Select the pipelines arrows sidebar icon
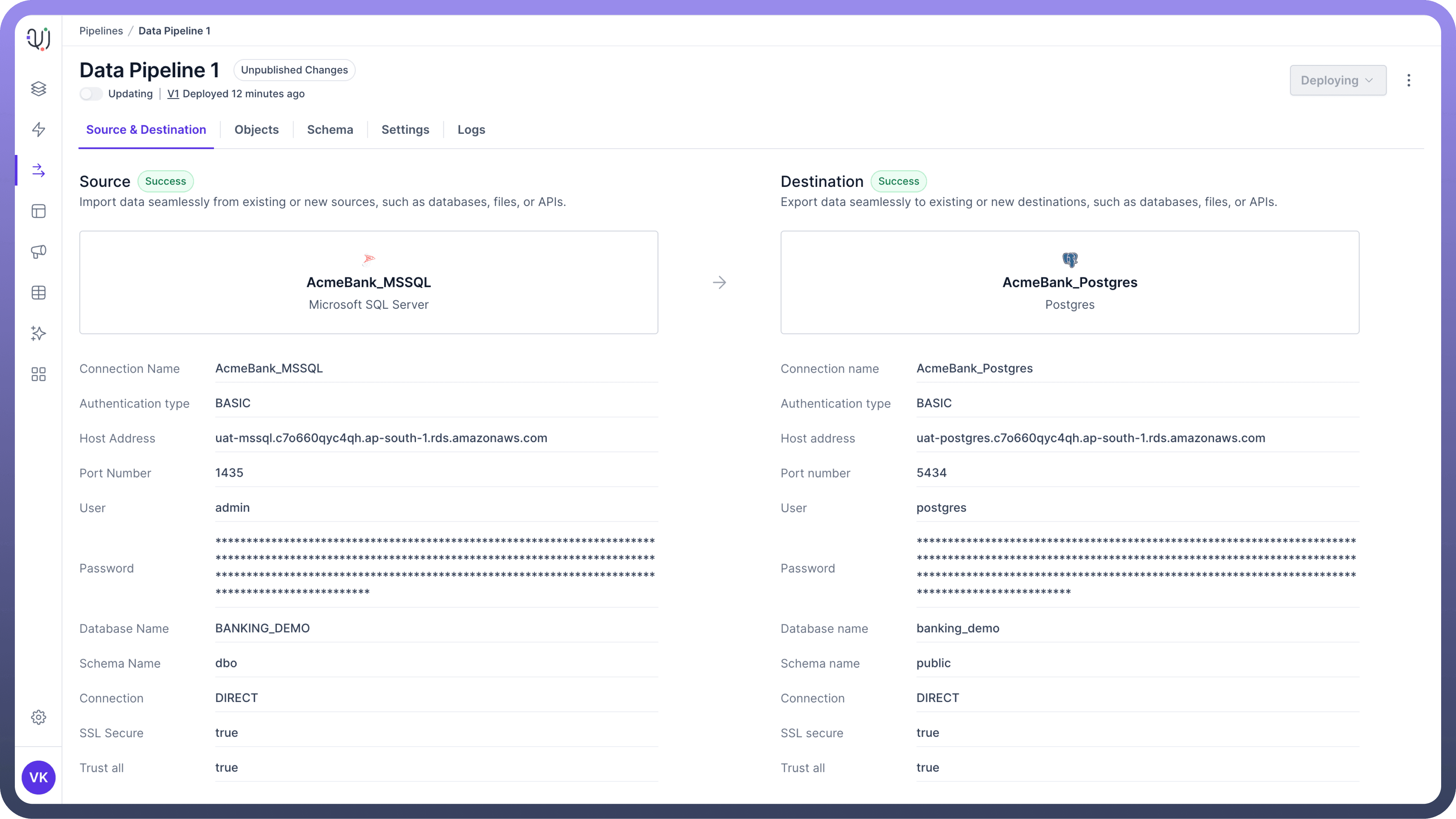The width and height of the screenshot is (1456, 819). 38,170
